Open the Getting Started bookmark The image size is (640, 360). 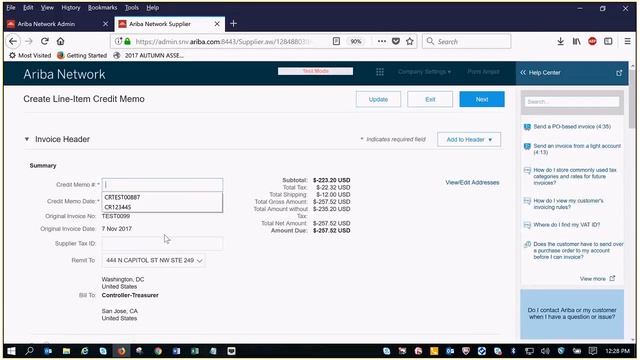coord(82,56)
